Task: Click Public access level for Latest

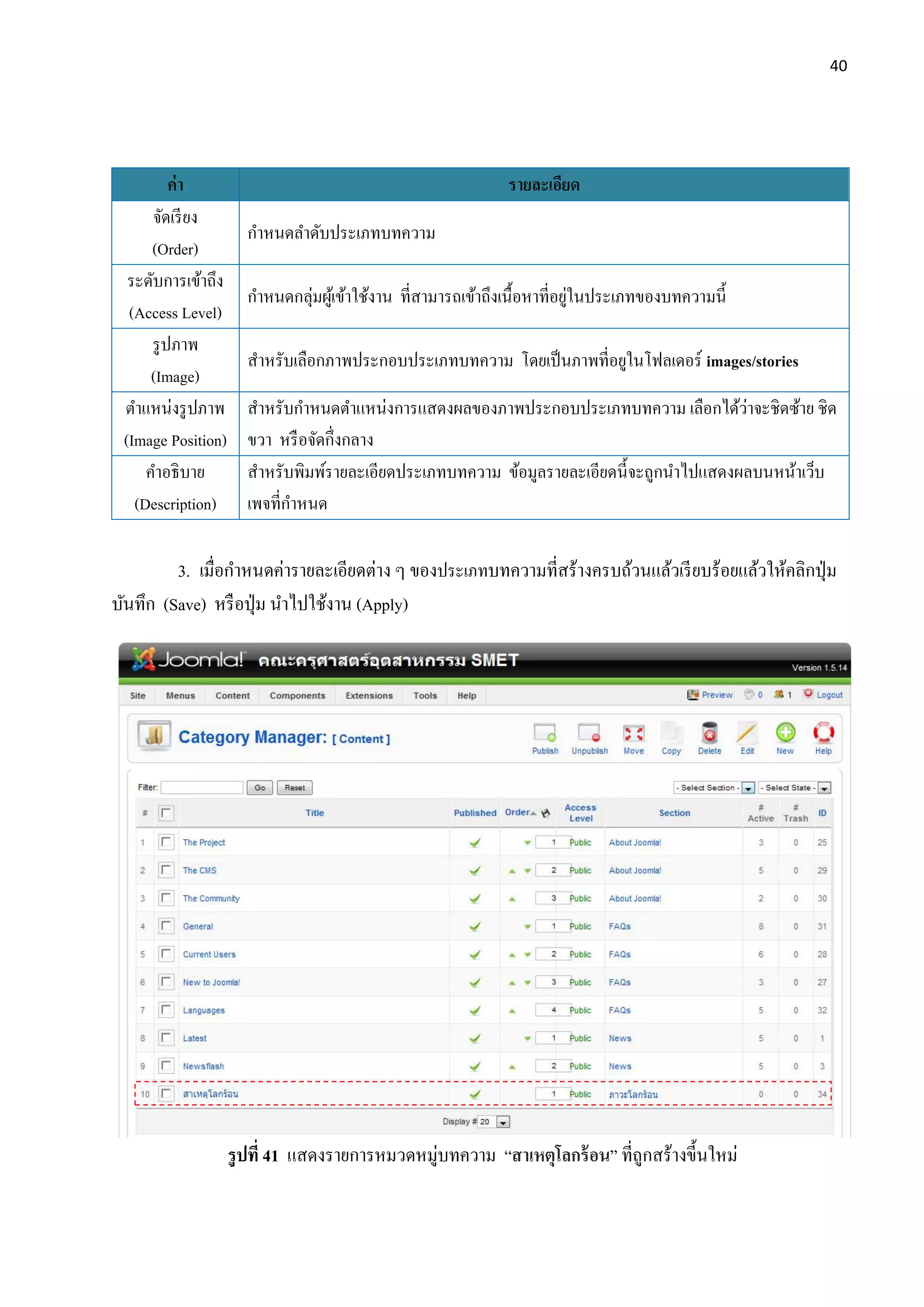Action: [x=580, y=1038]
